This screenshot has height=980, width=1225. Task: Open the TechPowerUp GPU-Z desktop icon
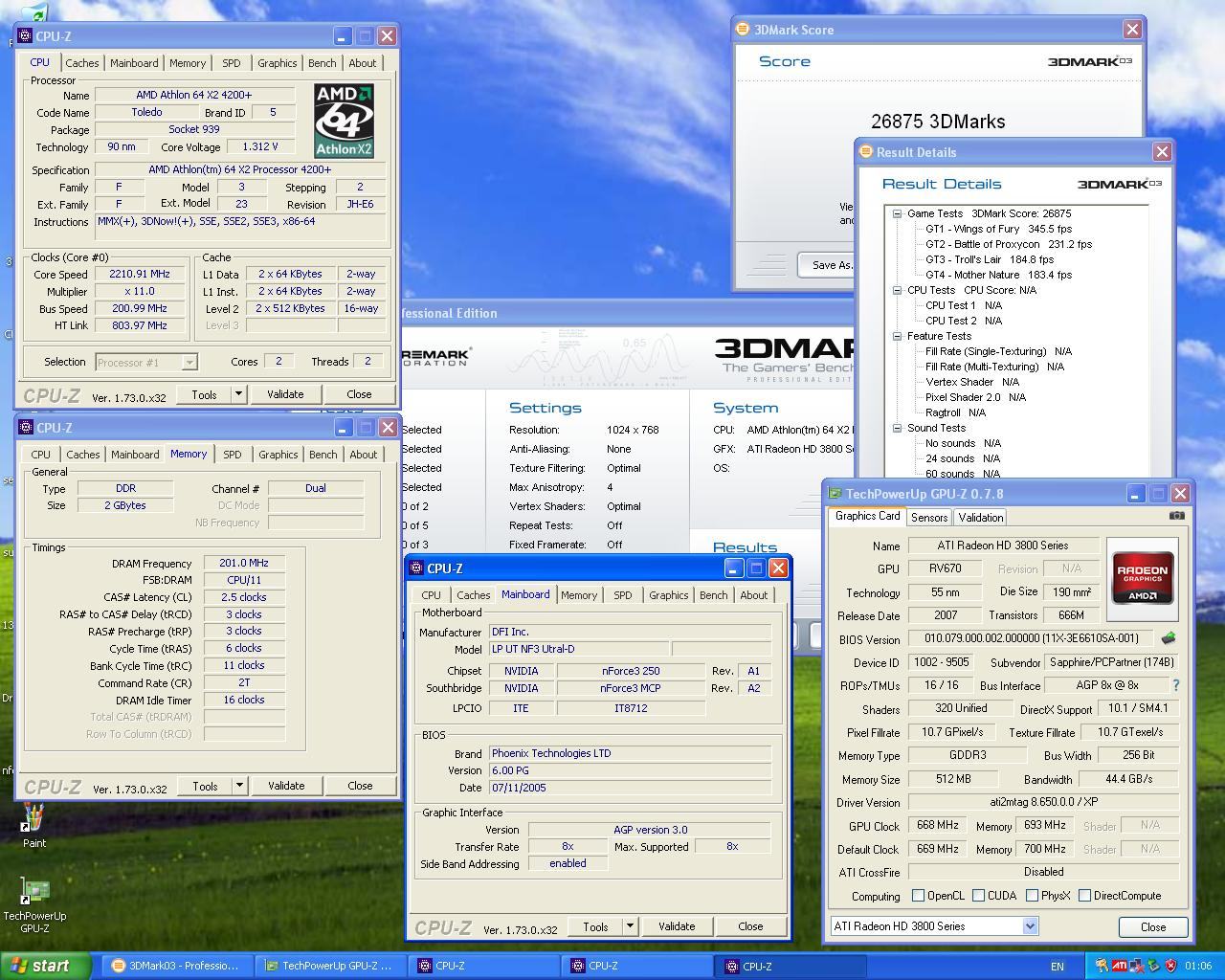click(x=34, y=892)
